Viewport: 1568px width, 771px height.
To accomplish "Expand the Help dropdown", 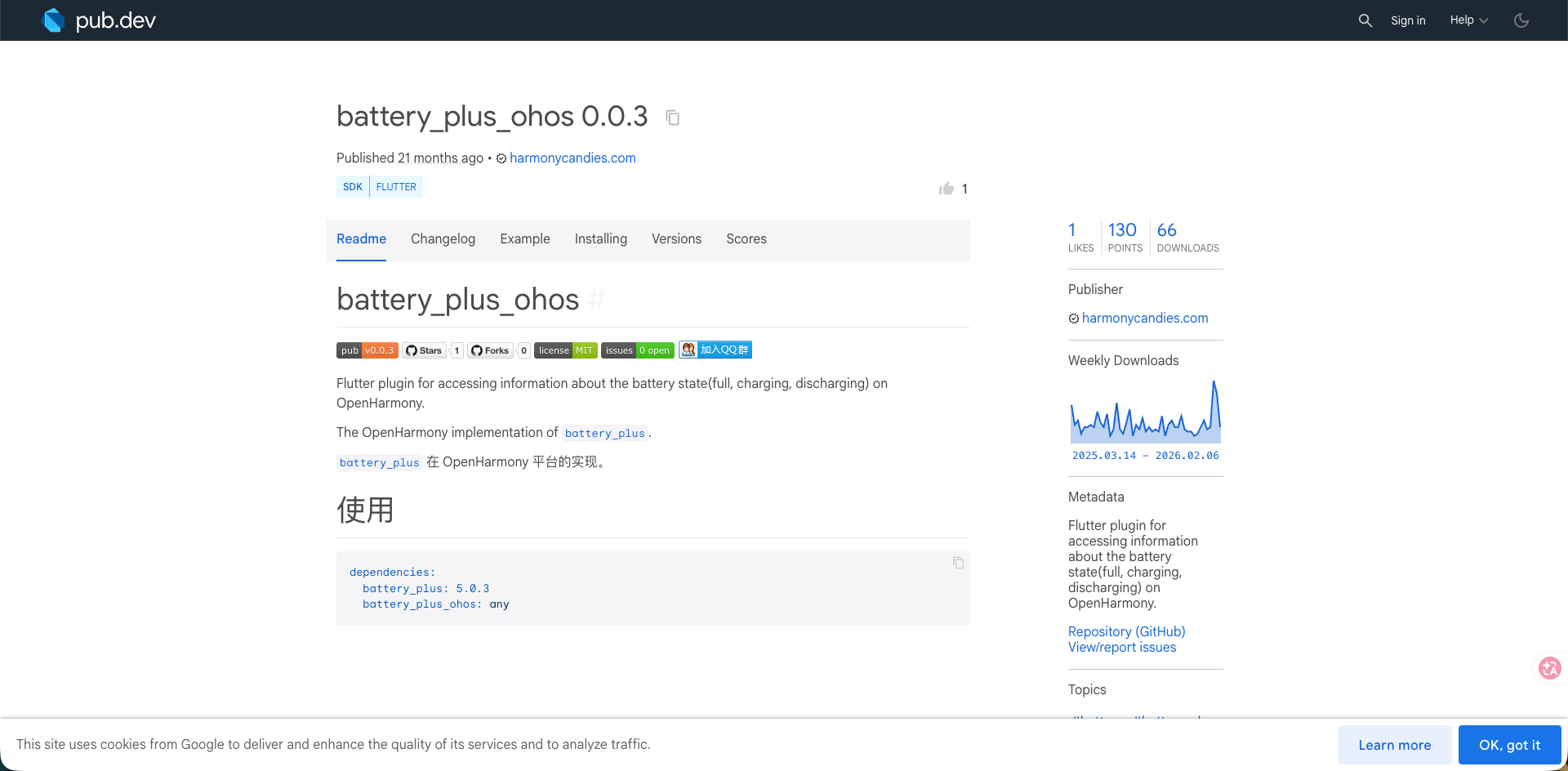I will click(1469, 20).
